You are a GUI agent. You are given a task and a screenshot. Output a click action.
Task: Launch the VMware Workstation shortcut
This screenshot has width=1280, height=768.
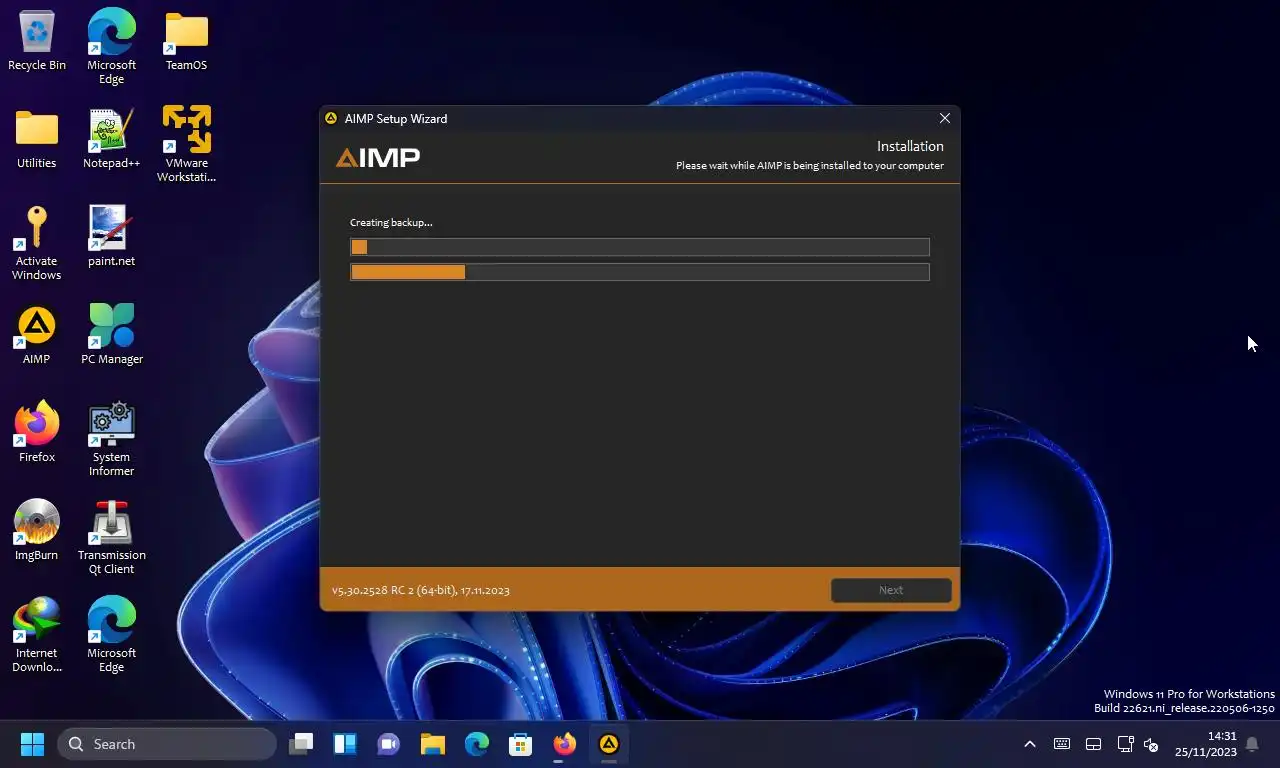(186, 144)
